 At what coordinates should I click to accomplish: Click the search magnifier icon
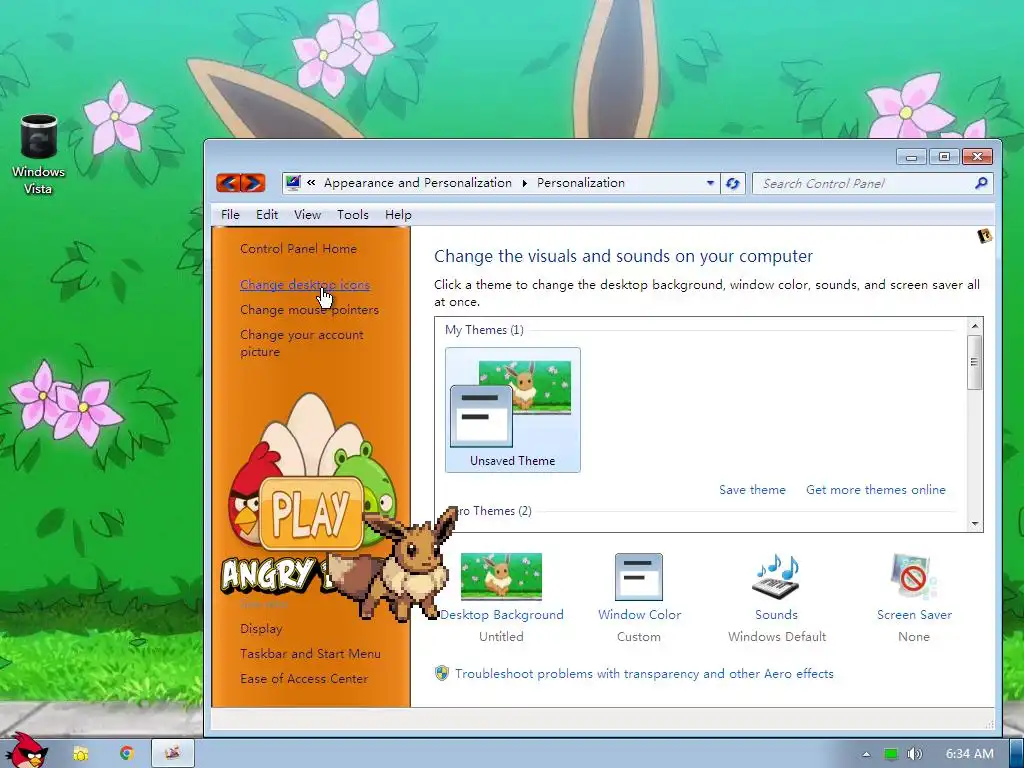(981, 184)
